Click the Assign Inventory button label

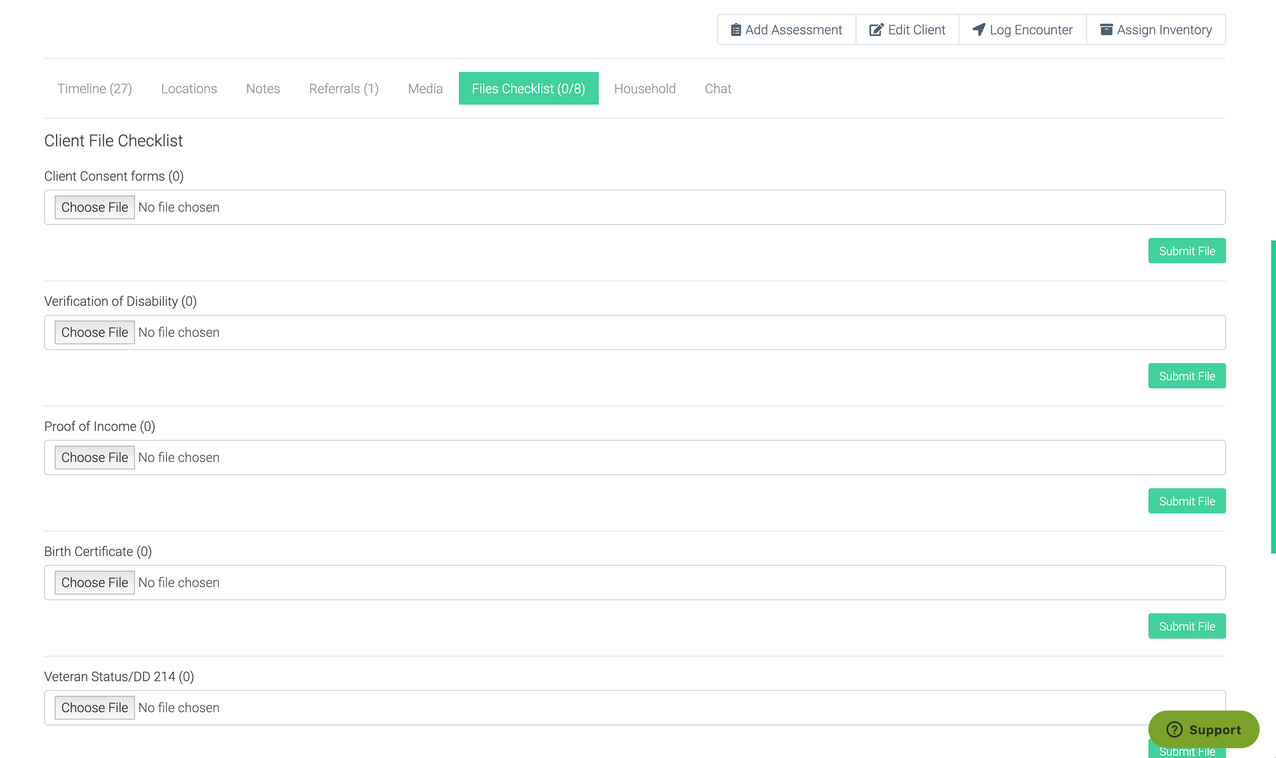click(x=1164, y=30)
